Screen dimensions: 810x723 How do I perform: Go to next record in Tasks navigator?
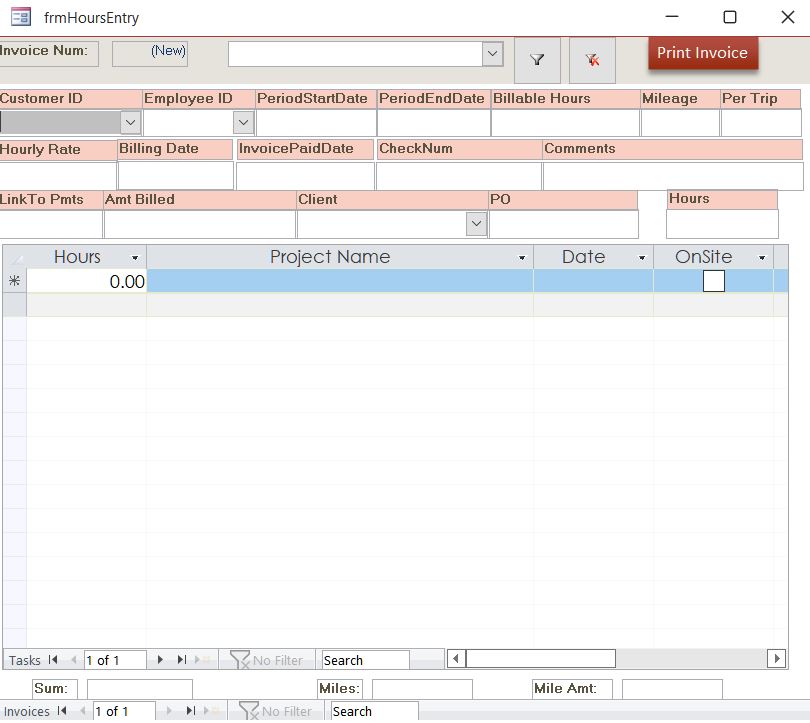click(x=160, y=659)
